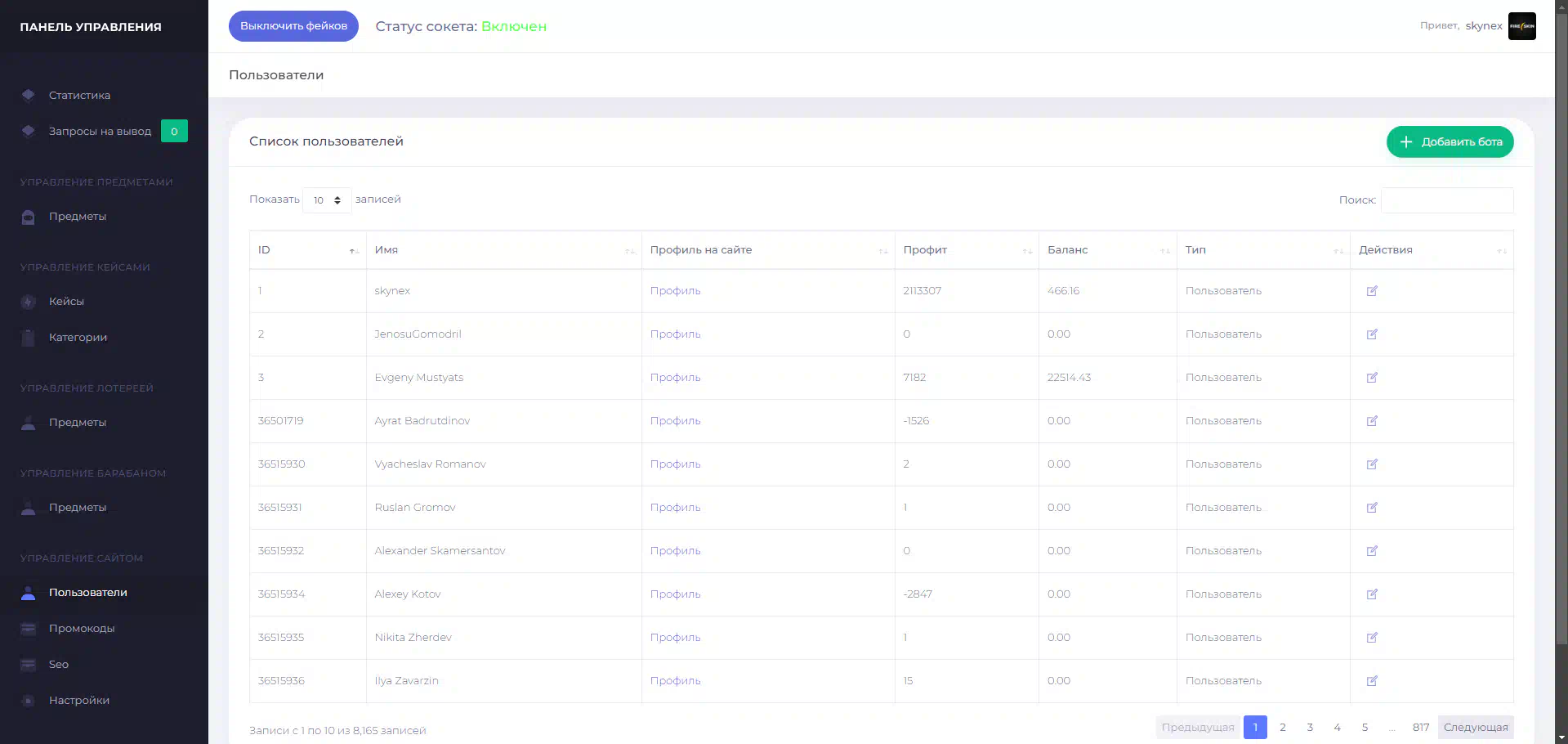Go to page 817 in pagination
The height and width of the screenshot is (744, 1568).
[1421, 728]
